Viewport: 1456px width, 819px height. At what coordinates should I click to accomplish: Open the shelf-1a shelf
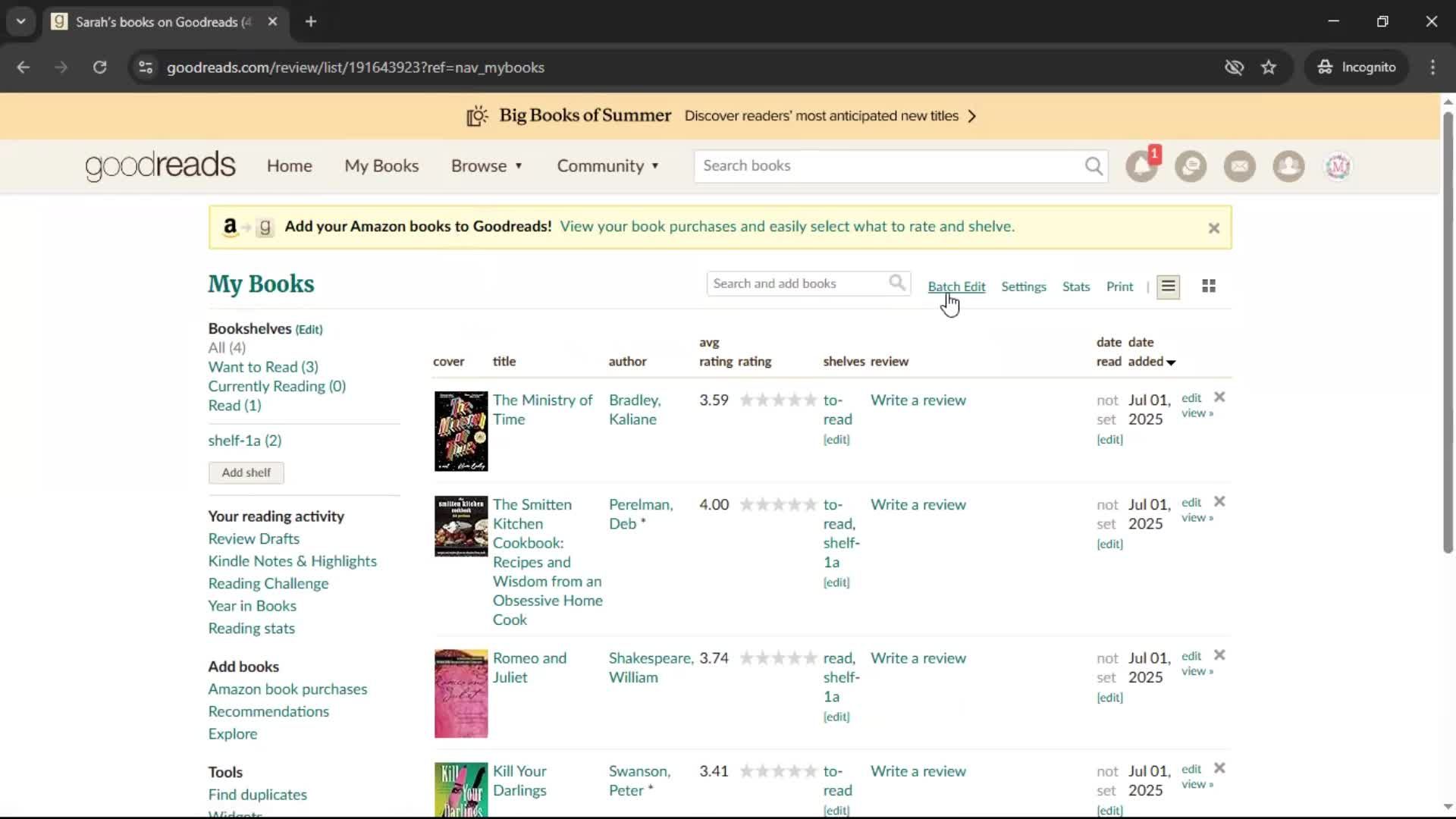click(x=244, y=440)
